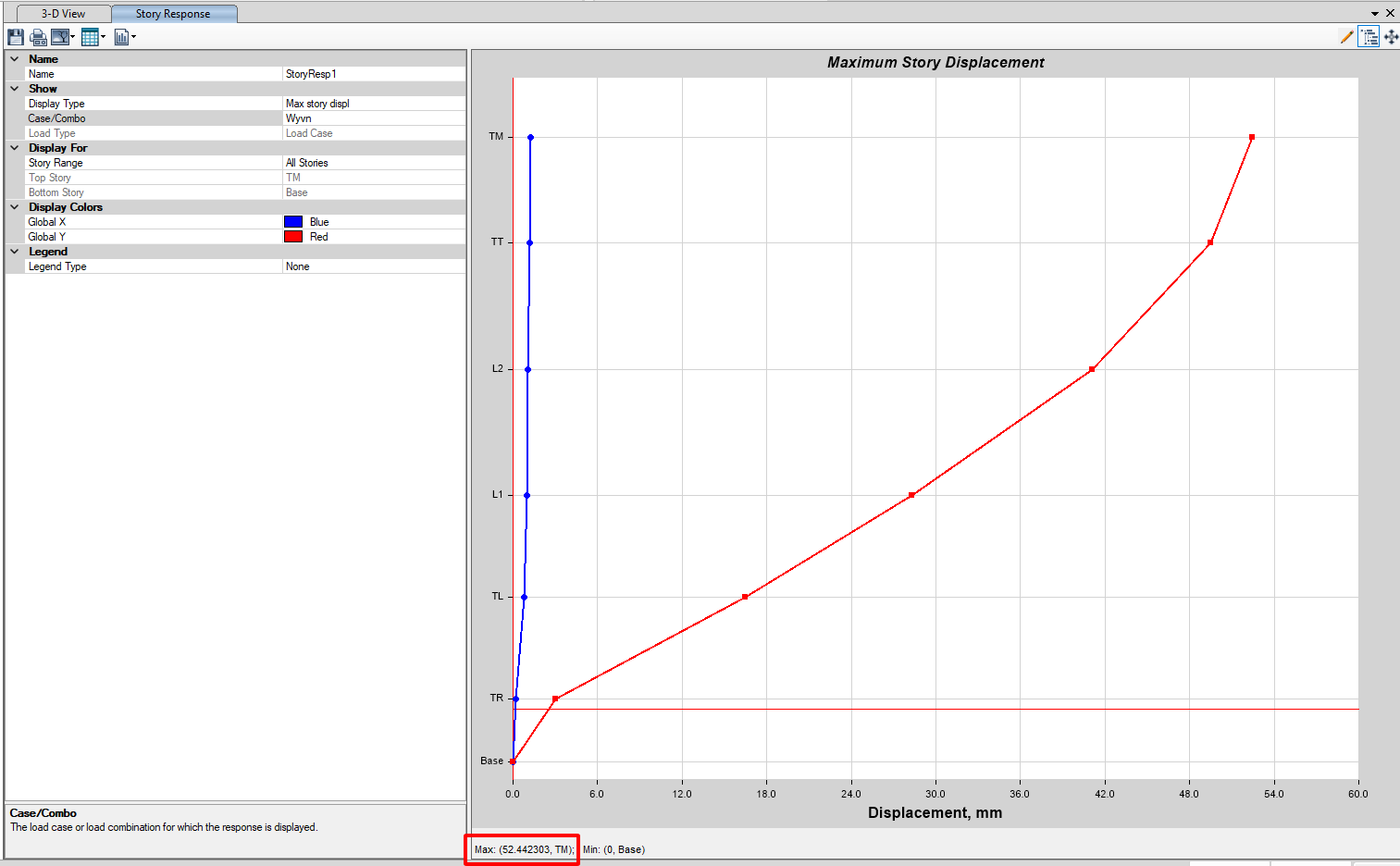Select the Bottom Story value Base
Image resolution: width=1400 pixels, height=866 pixels.
(x=374, y=192)
